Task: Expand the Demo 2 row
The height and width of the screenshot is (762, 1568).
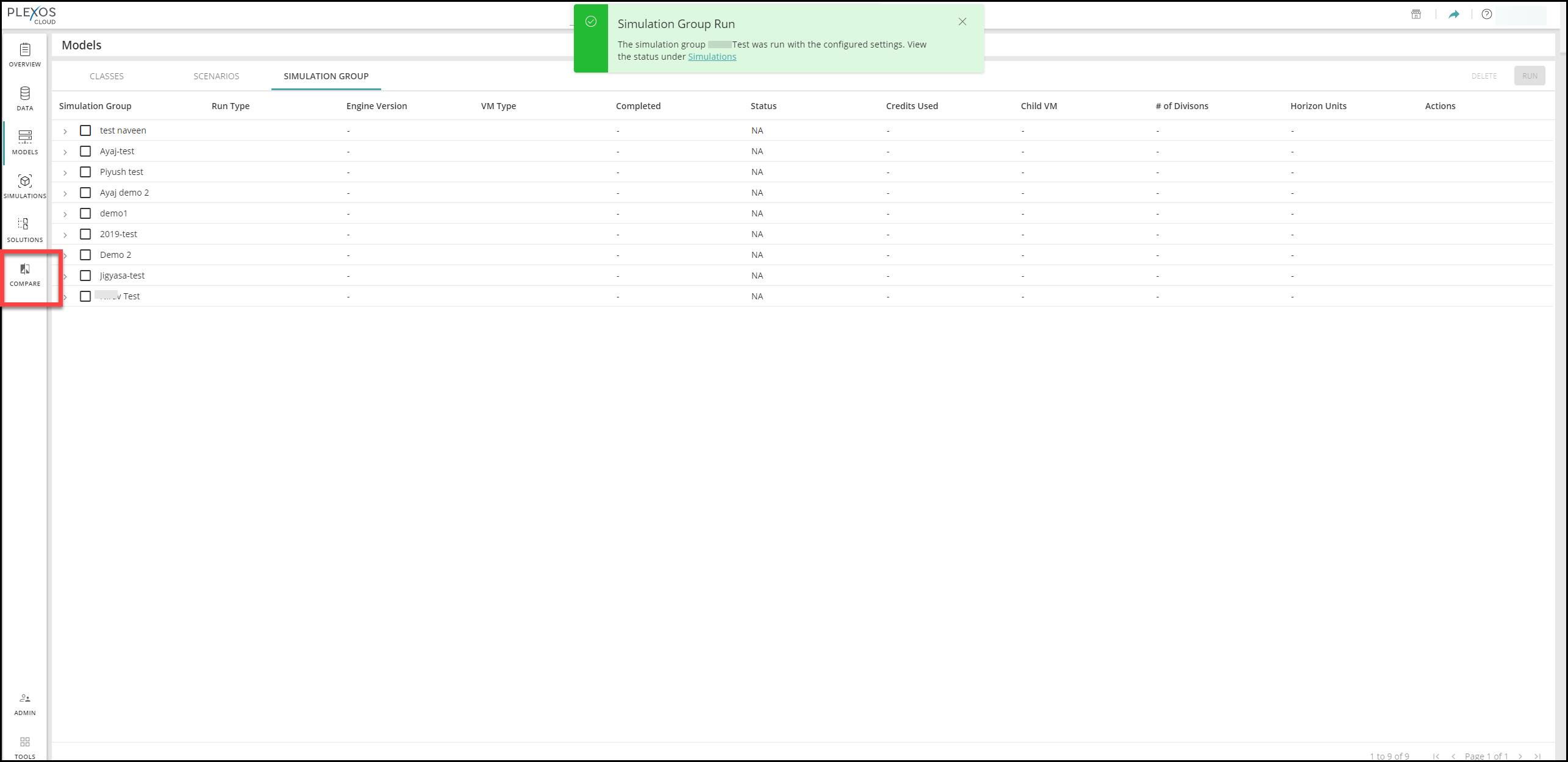Action: coord(65,255)
